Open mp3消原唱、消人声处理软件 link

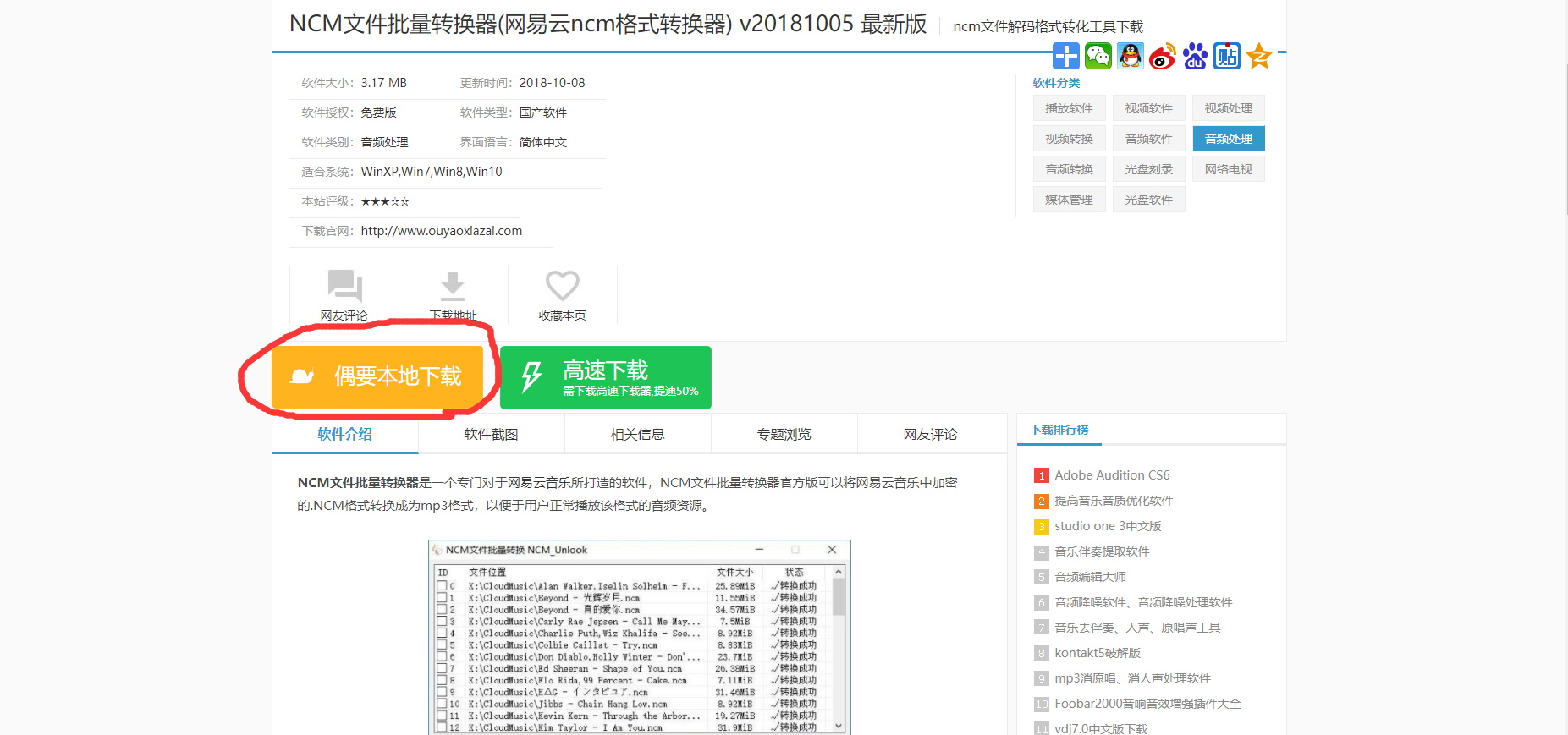1132,678
